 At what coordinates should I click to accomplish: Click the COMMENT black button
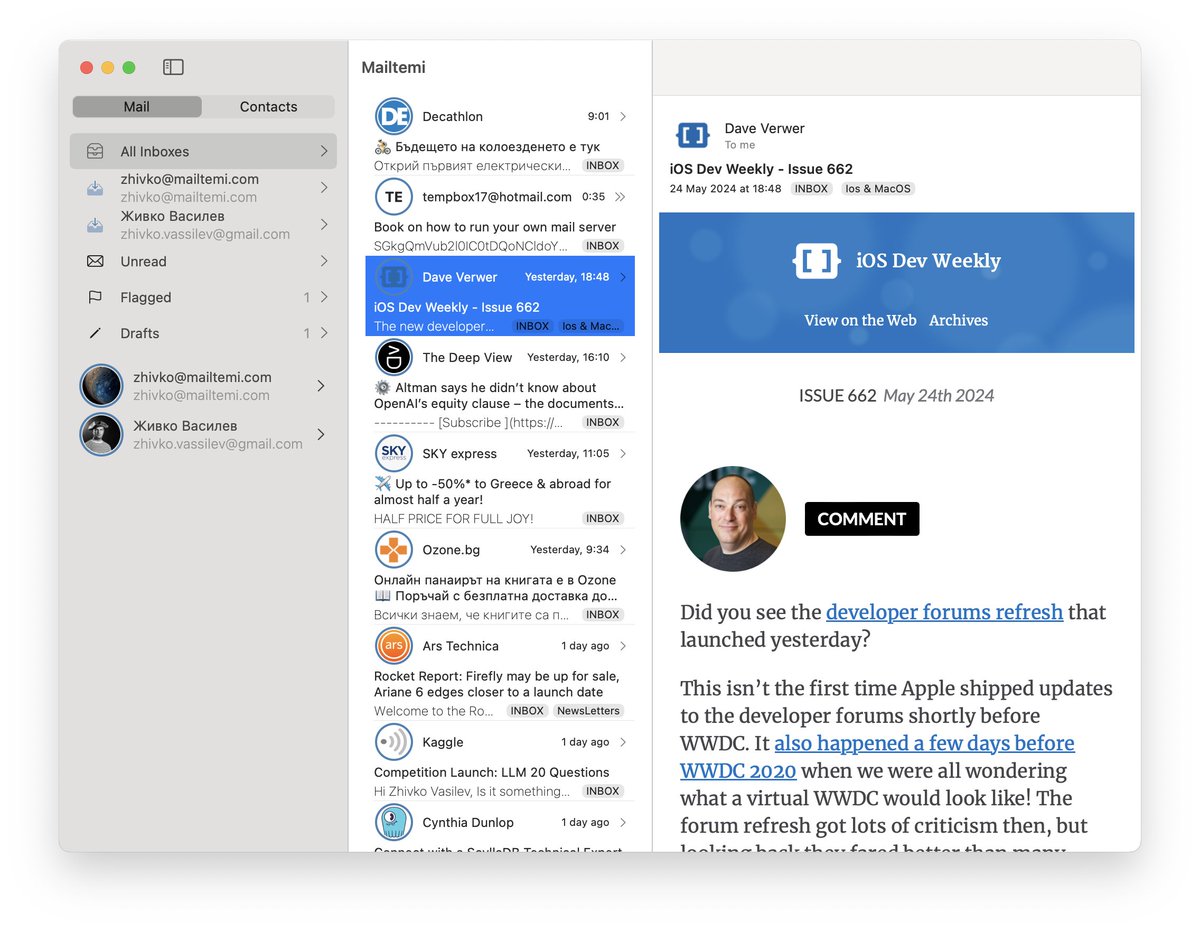862,519
